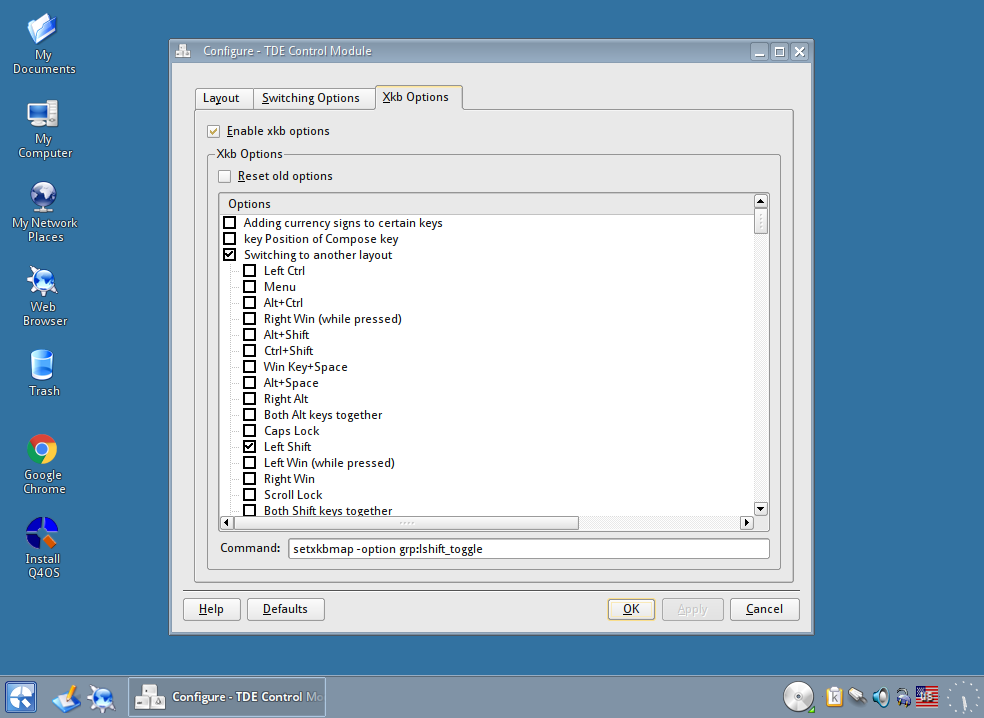Launch Google Chrome from desktop
Screen dimensions: 984x718
43,463
